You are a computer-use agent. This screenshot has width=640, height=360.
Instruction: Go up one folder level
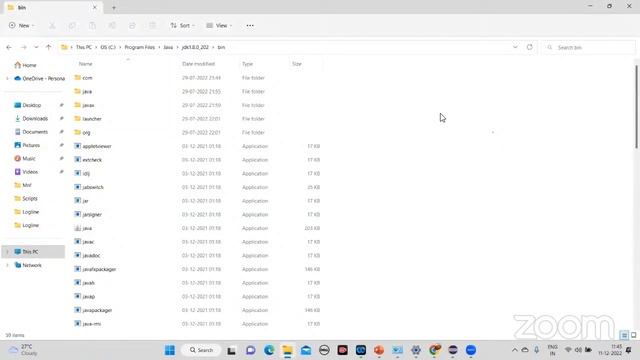tap(49, 47)
